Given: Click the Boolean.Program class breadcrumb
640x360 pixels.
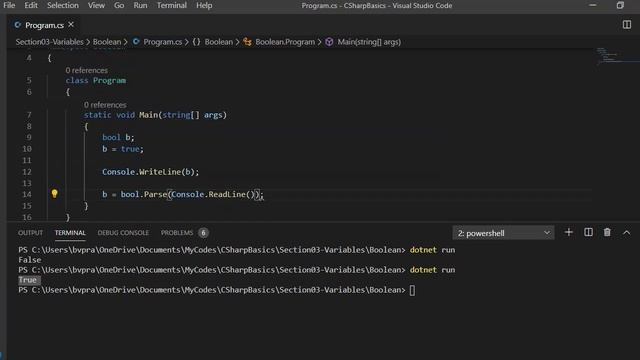Looking at the screenshot, I should tap(285, 42).
